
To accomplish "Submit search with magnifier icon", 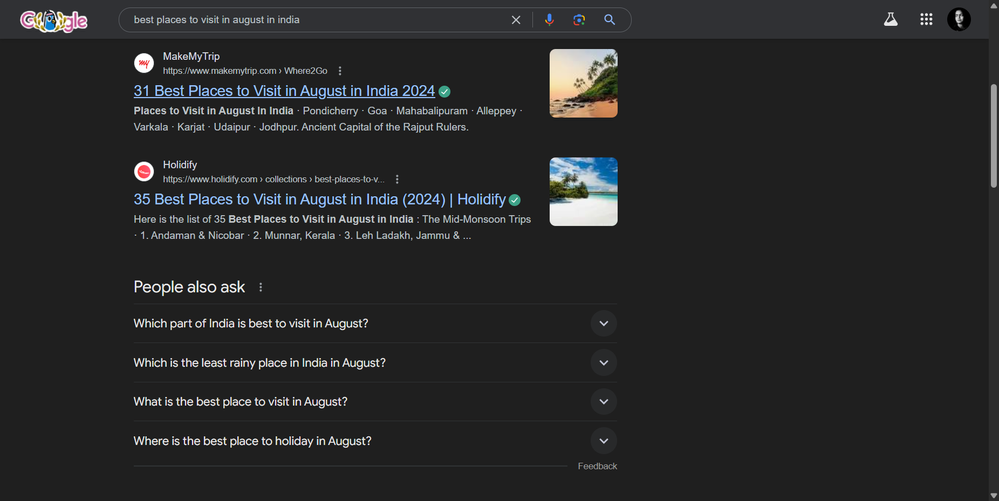I will coord(610,20).
